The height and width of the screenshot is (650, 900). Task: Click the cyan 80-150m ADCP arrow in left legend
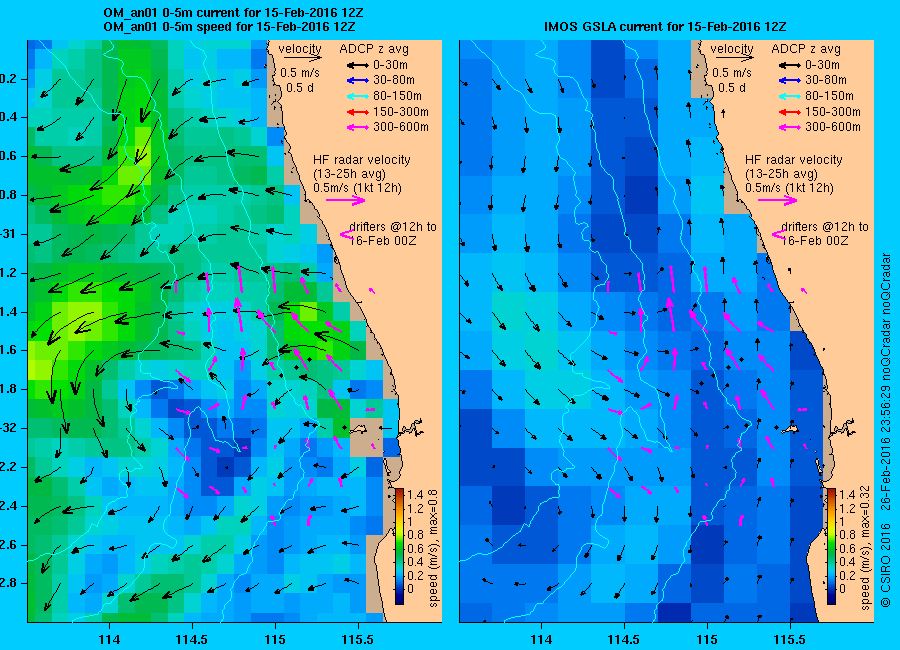tap(358, 96)
